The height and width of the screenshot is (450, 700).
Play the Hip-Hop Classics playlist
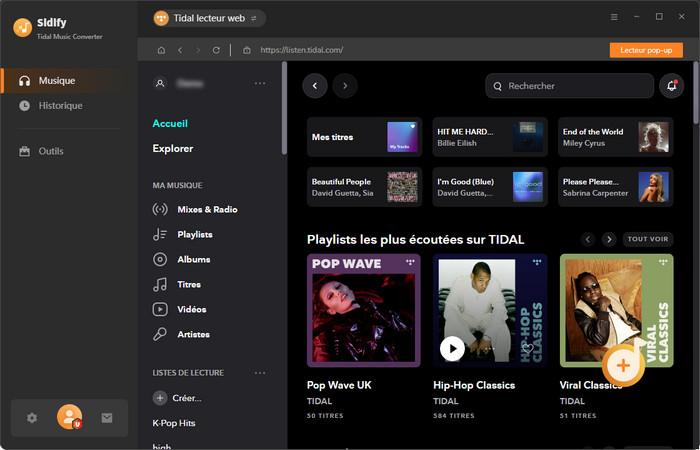point(452,348)
